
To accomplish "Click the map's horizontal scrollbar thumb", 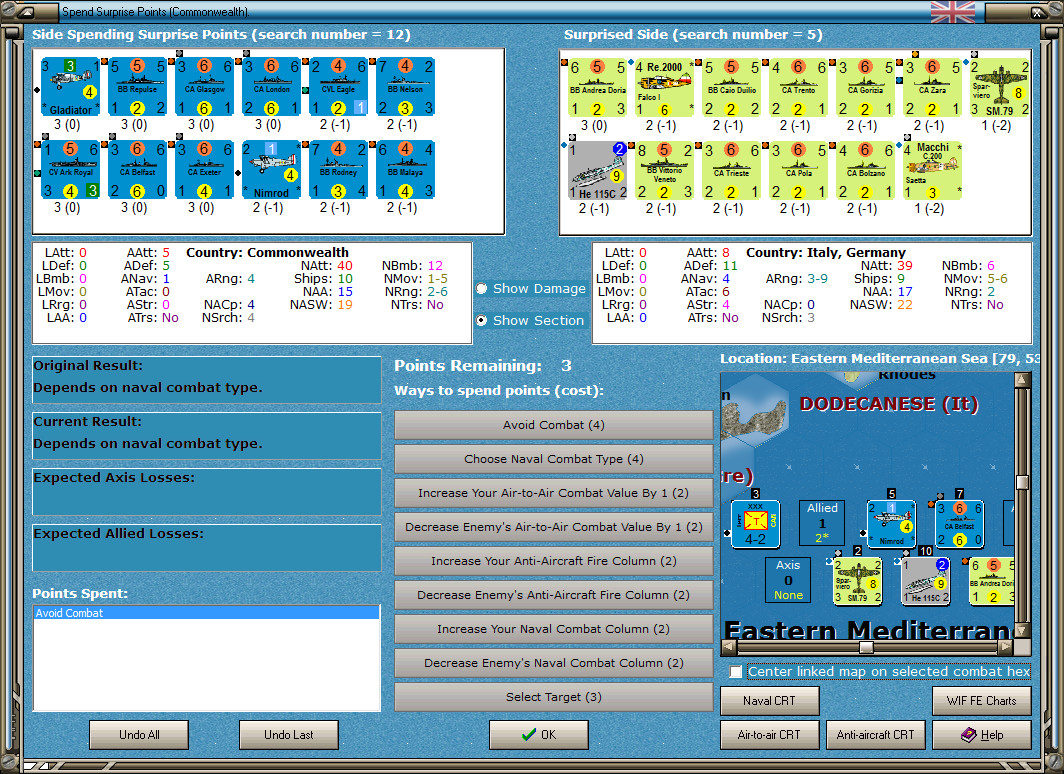I will (866, 647).
